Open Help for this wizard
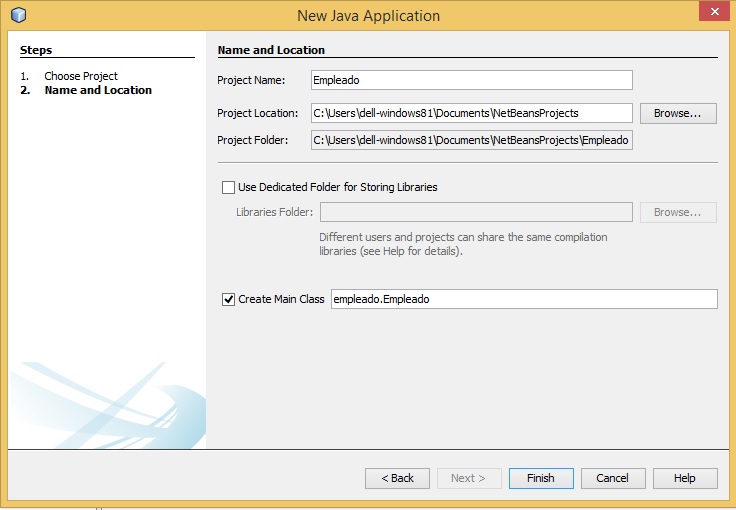 [685, 478]
